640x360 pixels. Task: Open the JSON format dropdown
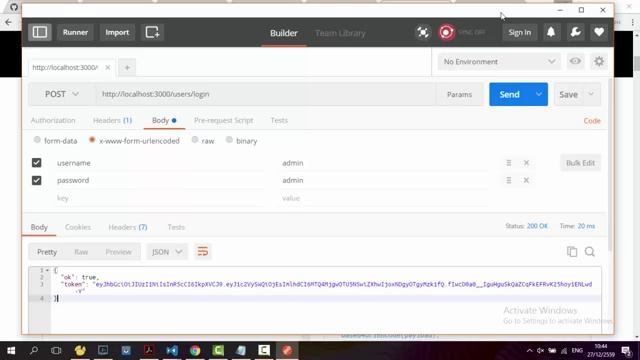167,252
